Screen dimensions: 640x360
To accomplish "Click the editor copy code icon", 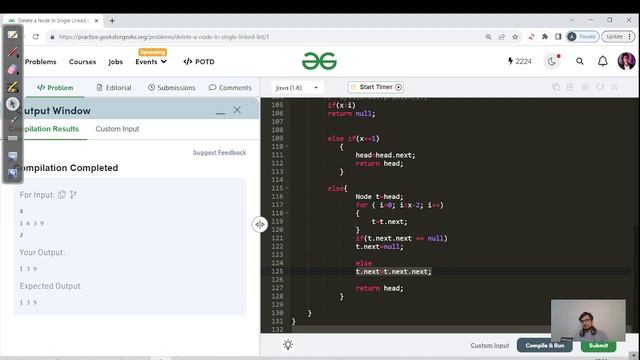I will (556, 87).
